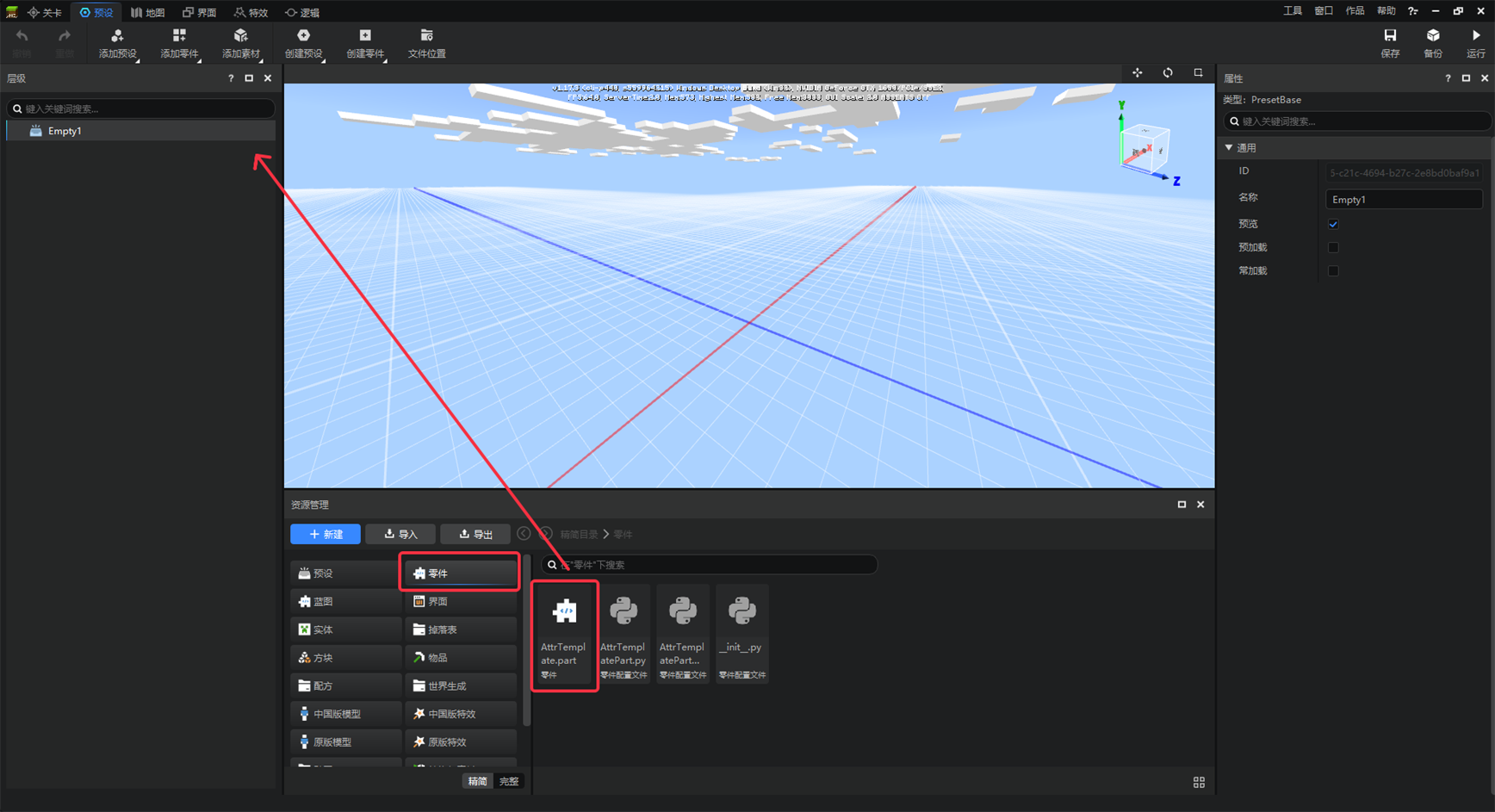1495x812 pixels.
Task: Click the 运行 run icon
Action: pos(1476,35)
